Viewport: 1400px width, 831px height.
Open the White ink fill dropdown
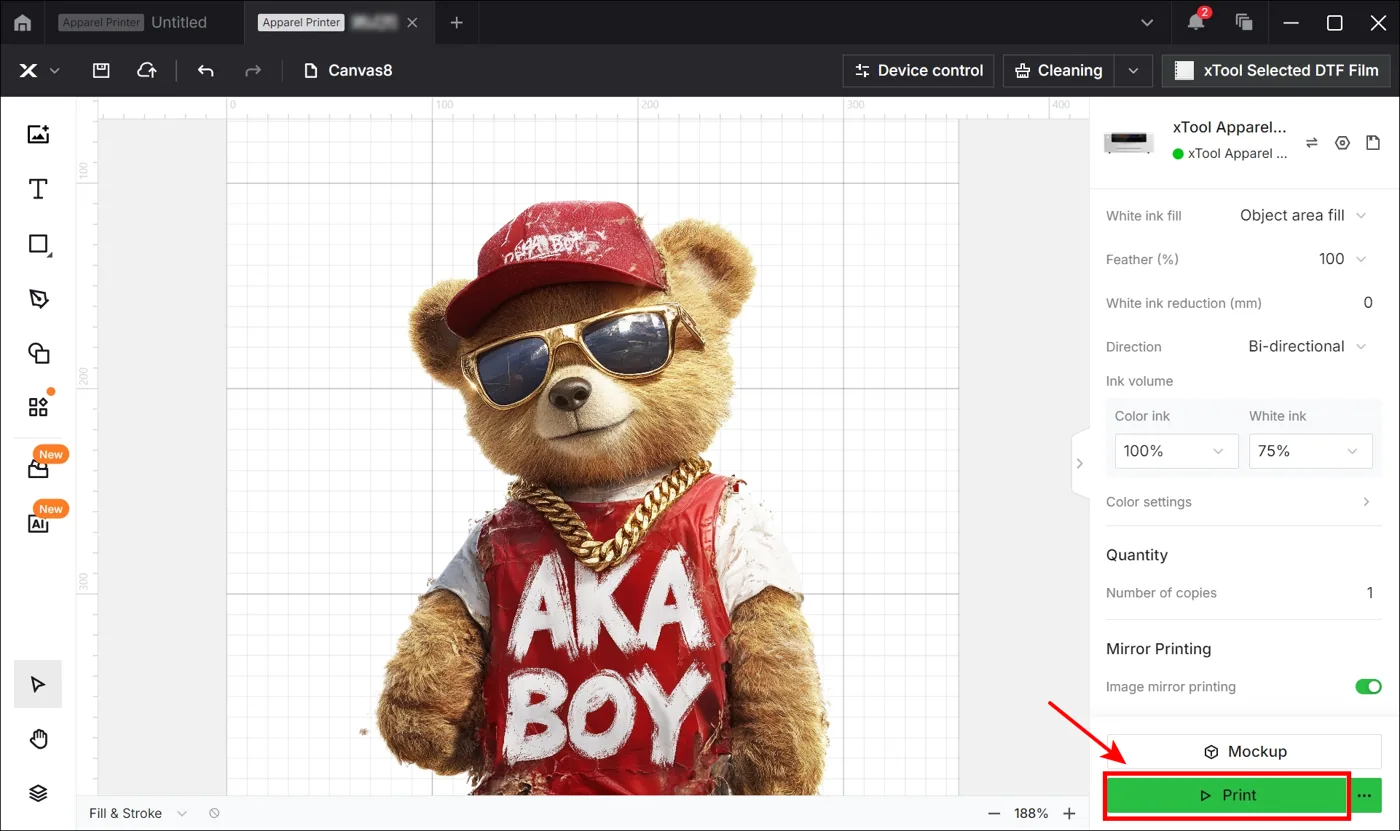1303,215
